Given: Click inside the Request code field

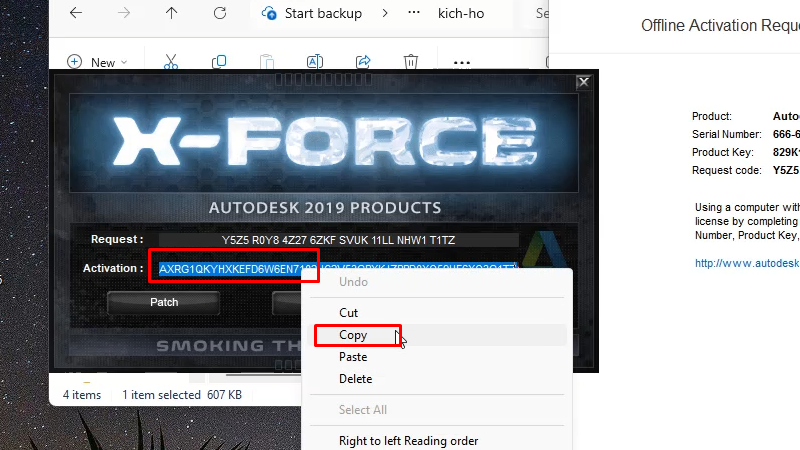Looking at the screenshot, I should pos(338,240).
